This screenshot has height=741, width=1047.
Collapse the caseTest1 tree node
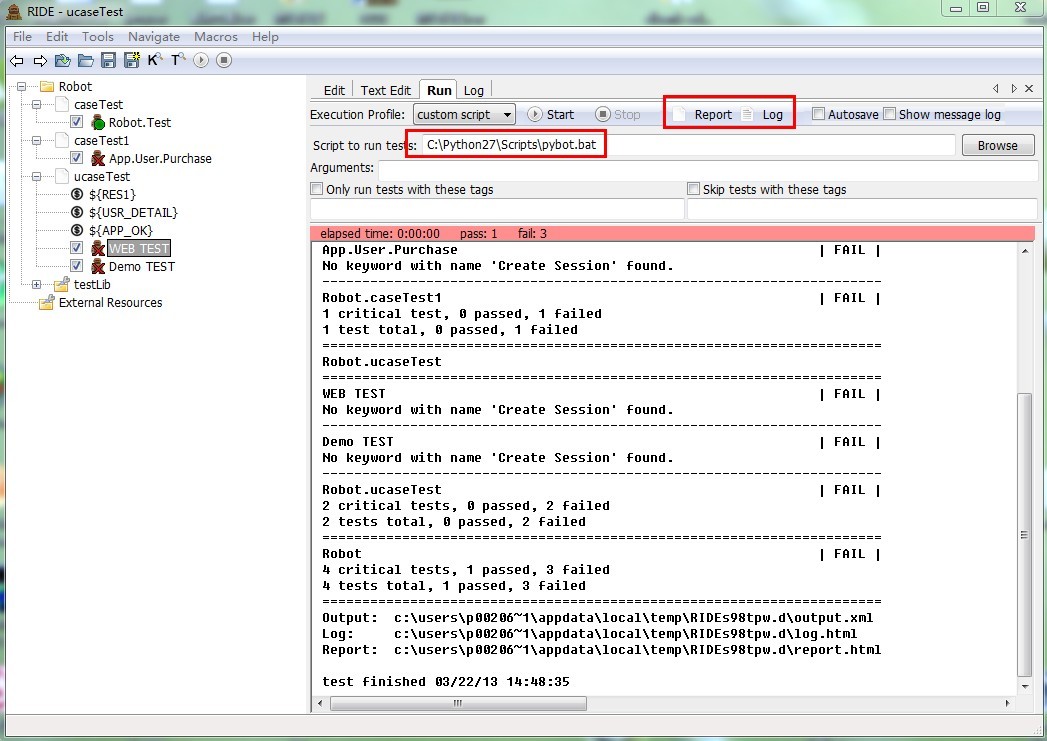coord(37,140)
